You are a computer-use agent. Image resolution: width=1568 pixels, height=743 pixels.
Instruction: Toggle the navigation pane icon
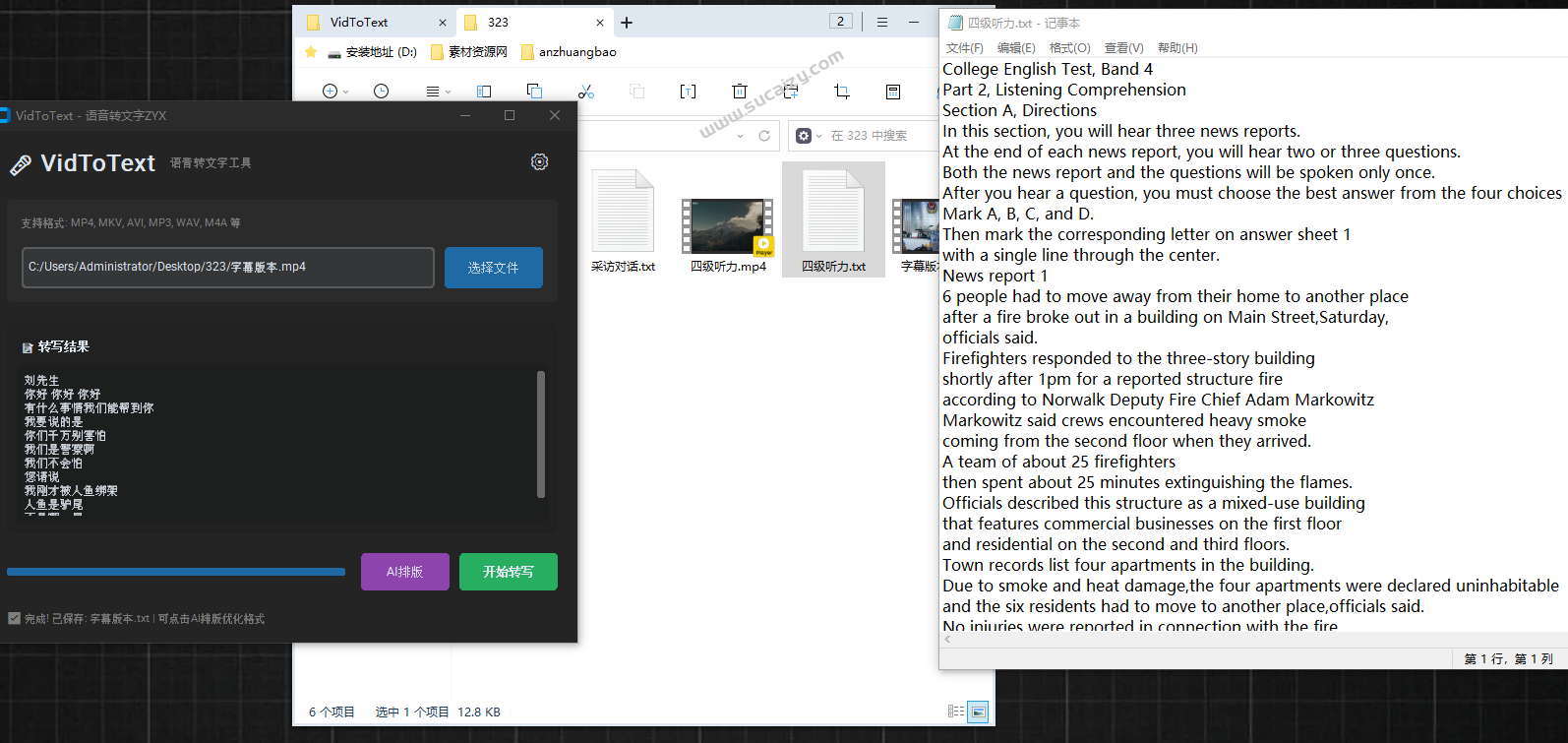484,92
